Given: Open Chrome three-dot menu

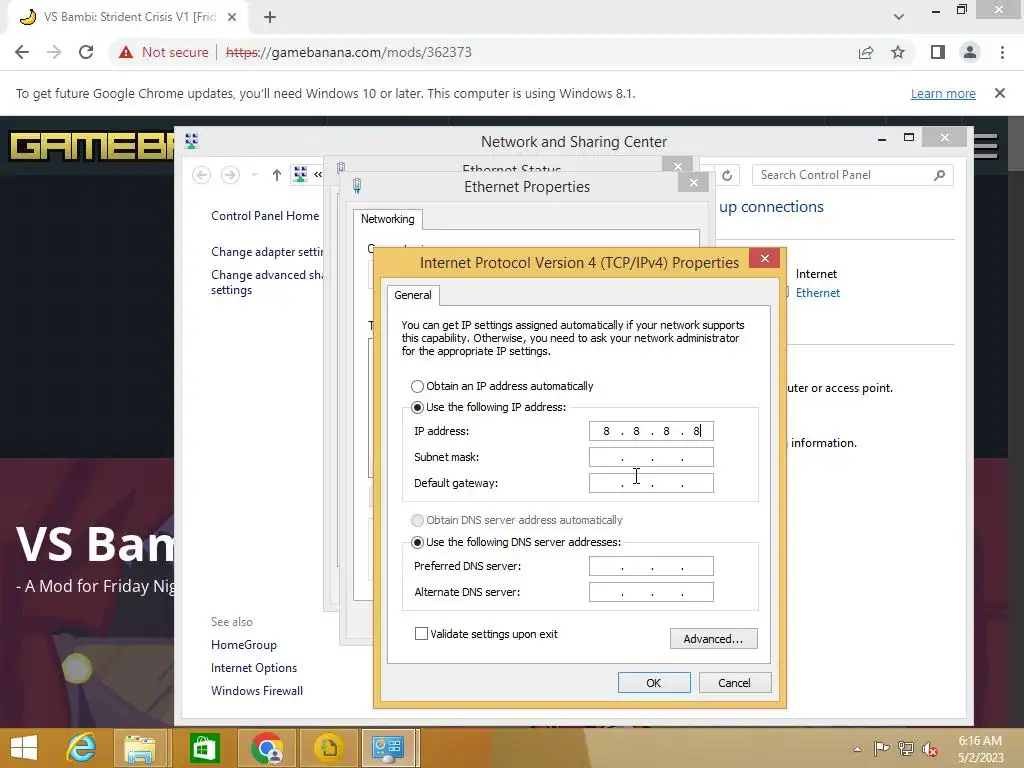Looking at the screenshot, I should (1002, 52).
